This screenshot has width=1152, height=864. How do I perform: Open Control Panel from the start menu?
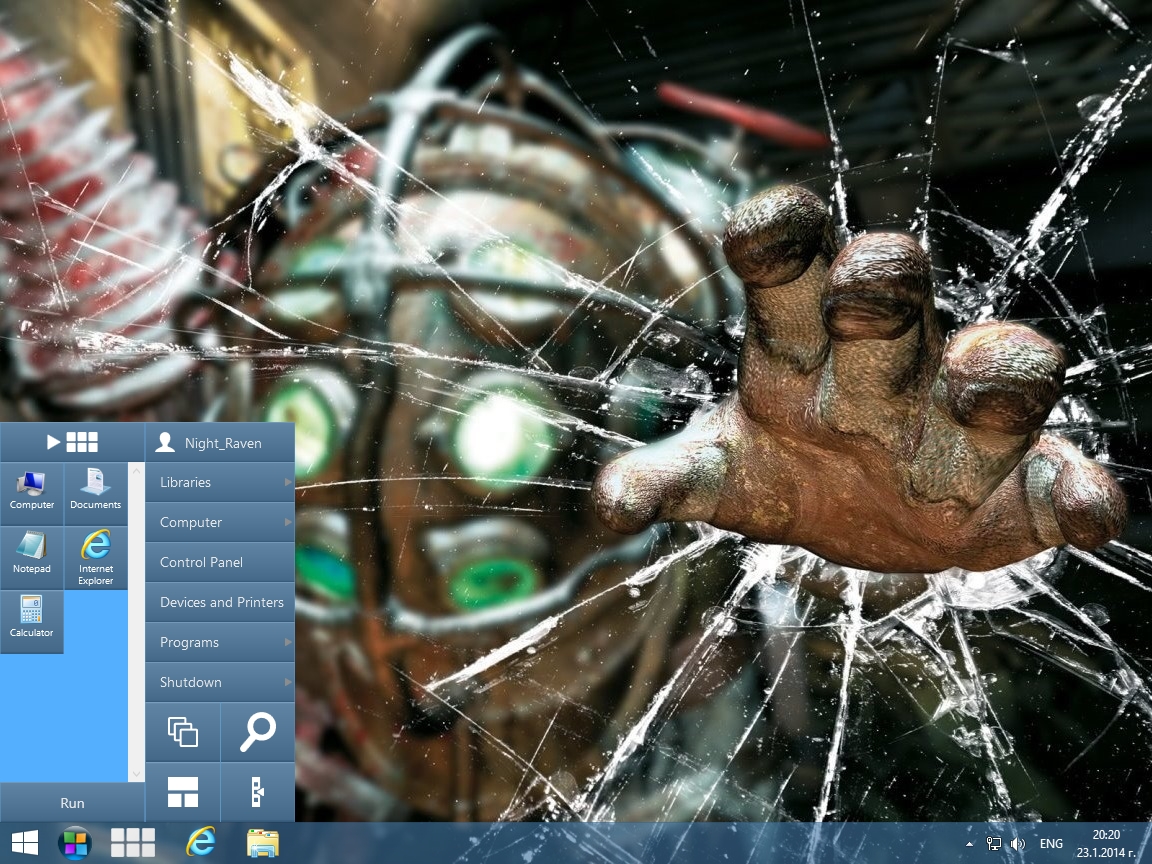pyautogui.click(x=220, y=562)
